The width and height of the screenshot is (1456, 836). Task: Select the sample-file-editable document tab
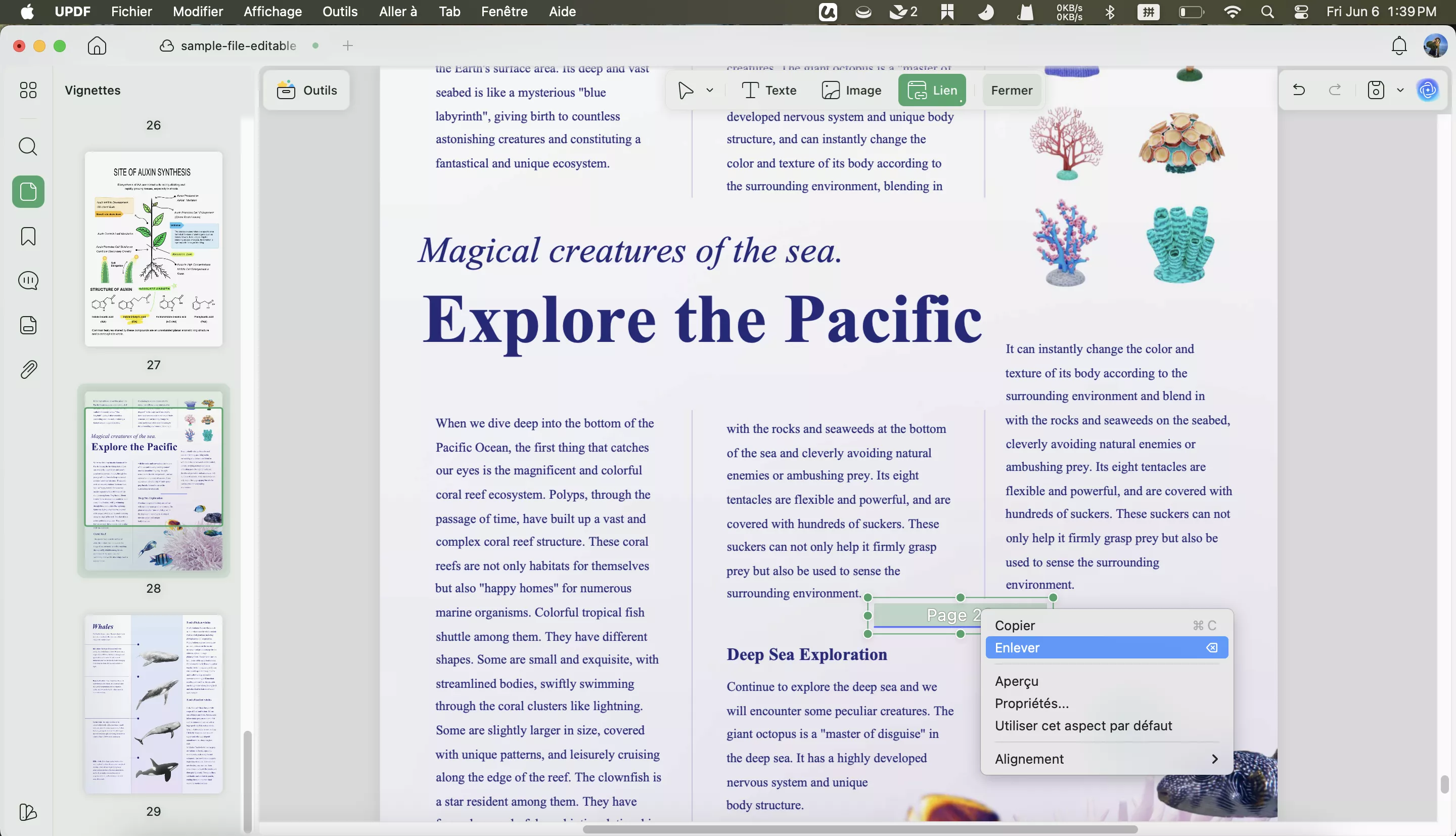coord(238,46)
